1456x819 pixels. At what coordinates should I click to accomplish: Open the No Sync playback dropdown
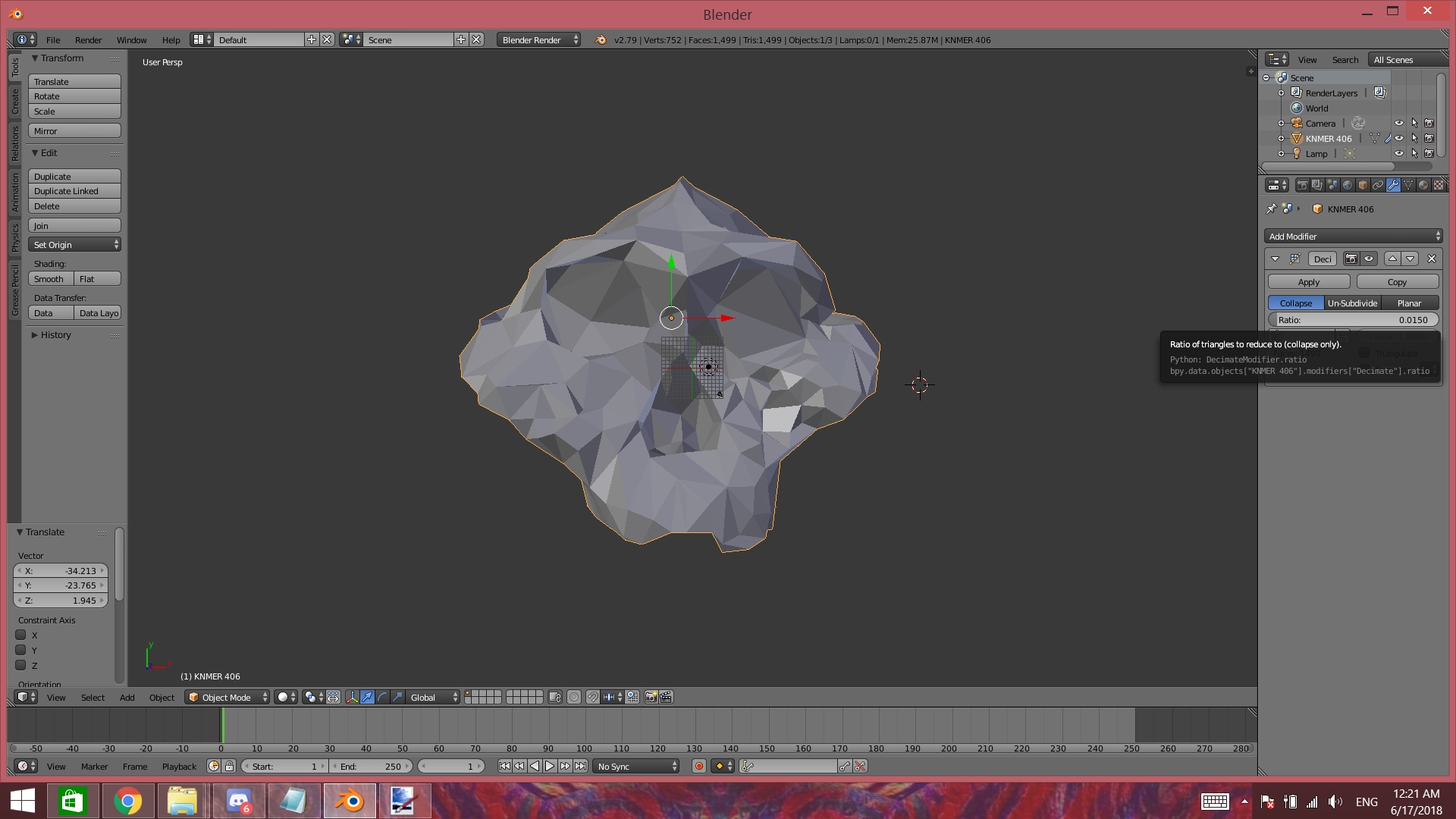[x=636, y=766]
